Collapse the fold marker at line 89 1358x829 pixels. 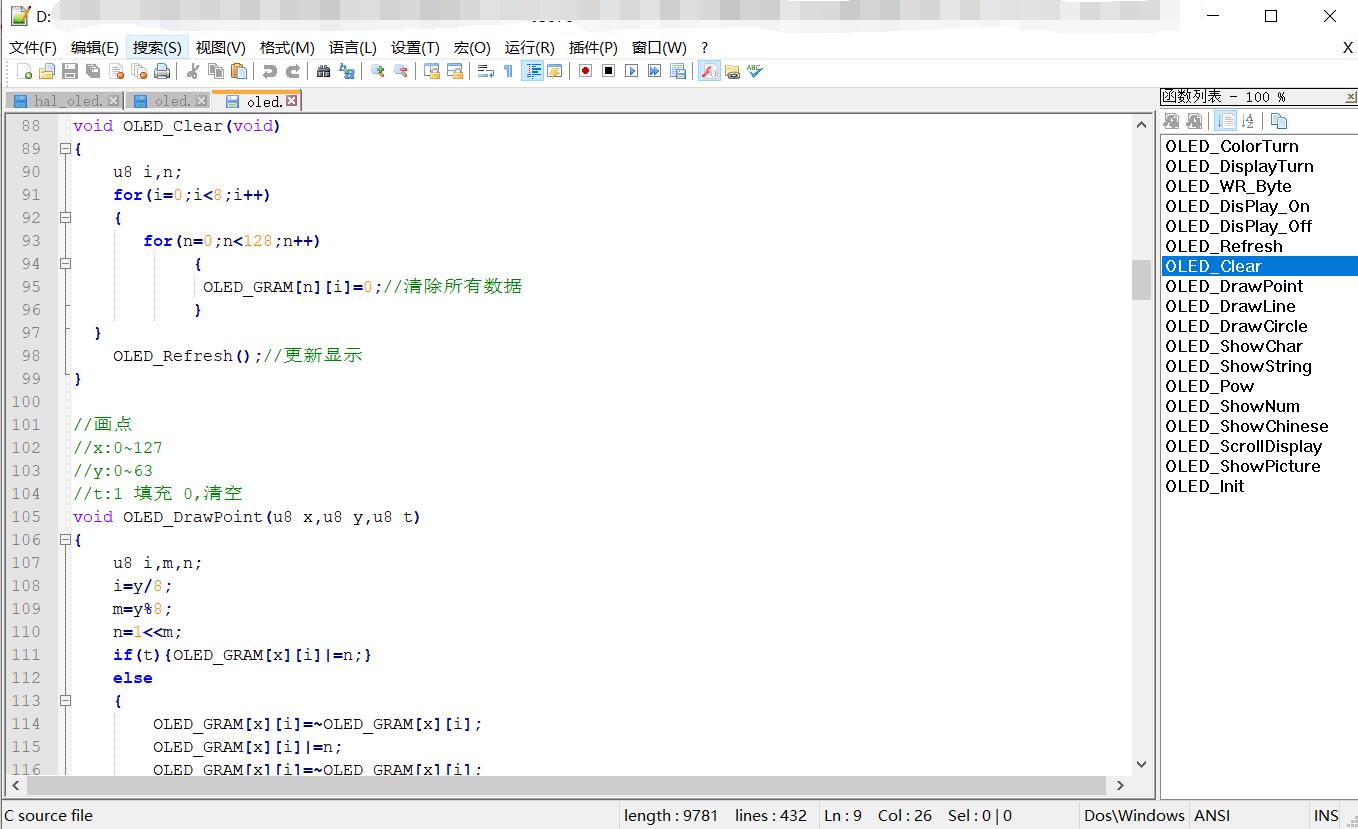coord(65,149)
